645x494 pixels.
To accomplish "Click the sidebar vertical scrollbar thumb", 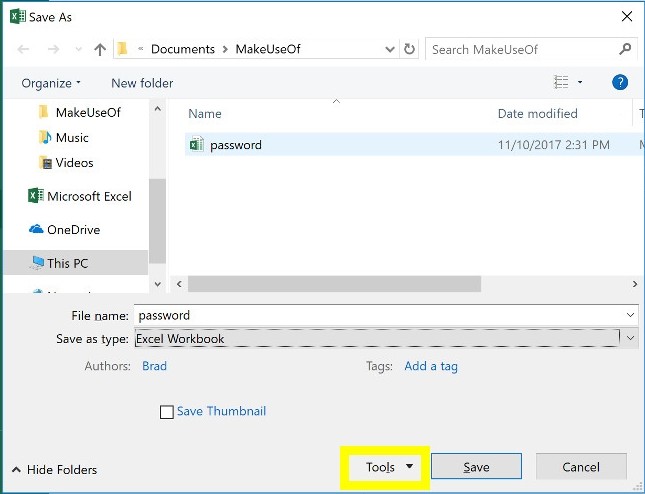I will (157, 221).
